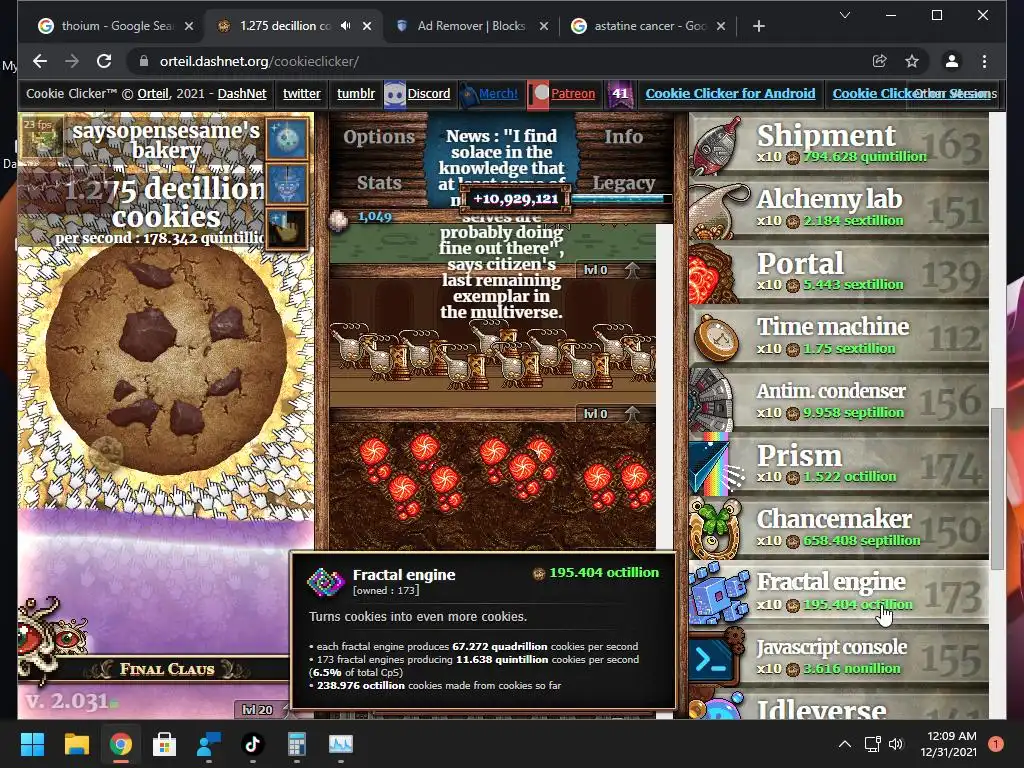Switch to Ad Remover tab

471,26
